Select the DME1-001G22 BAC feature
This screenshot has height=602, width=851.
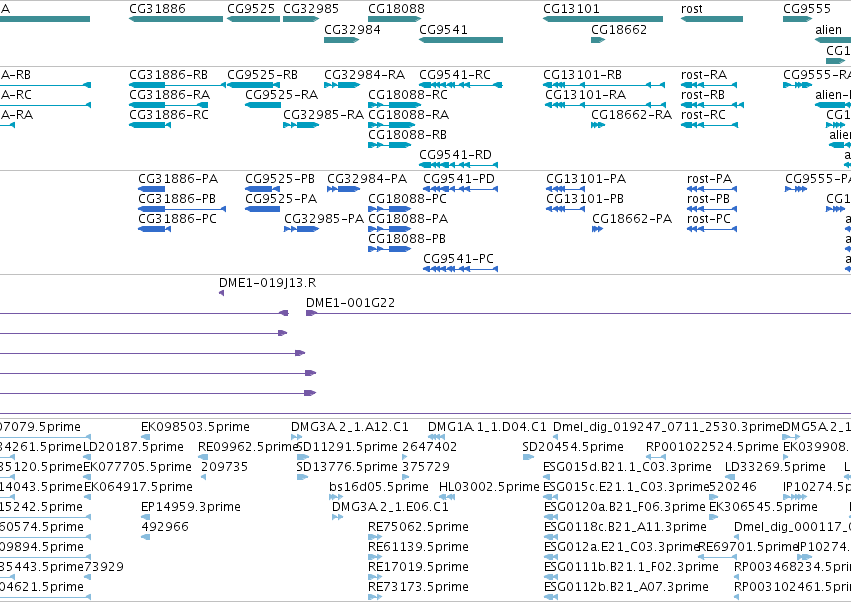point(351,303)
